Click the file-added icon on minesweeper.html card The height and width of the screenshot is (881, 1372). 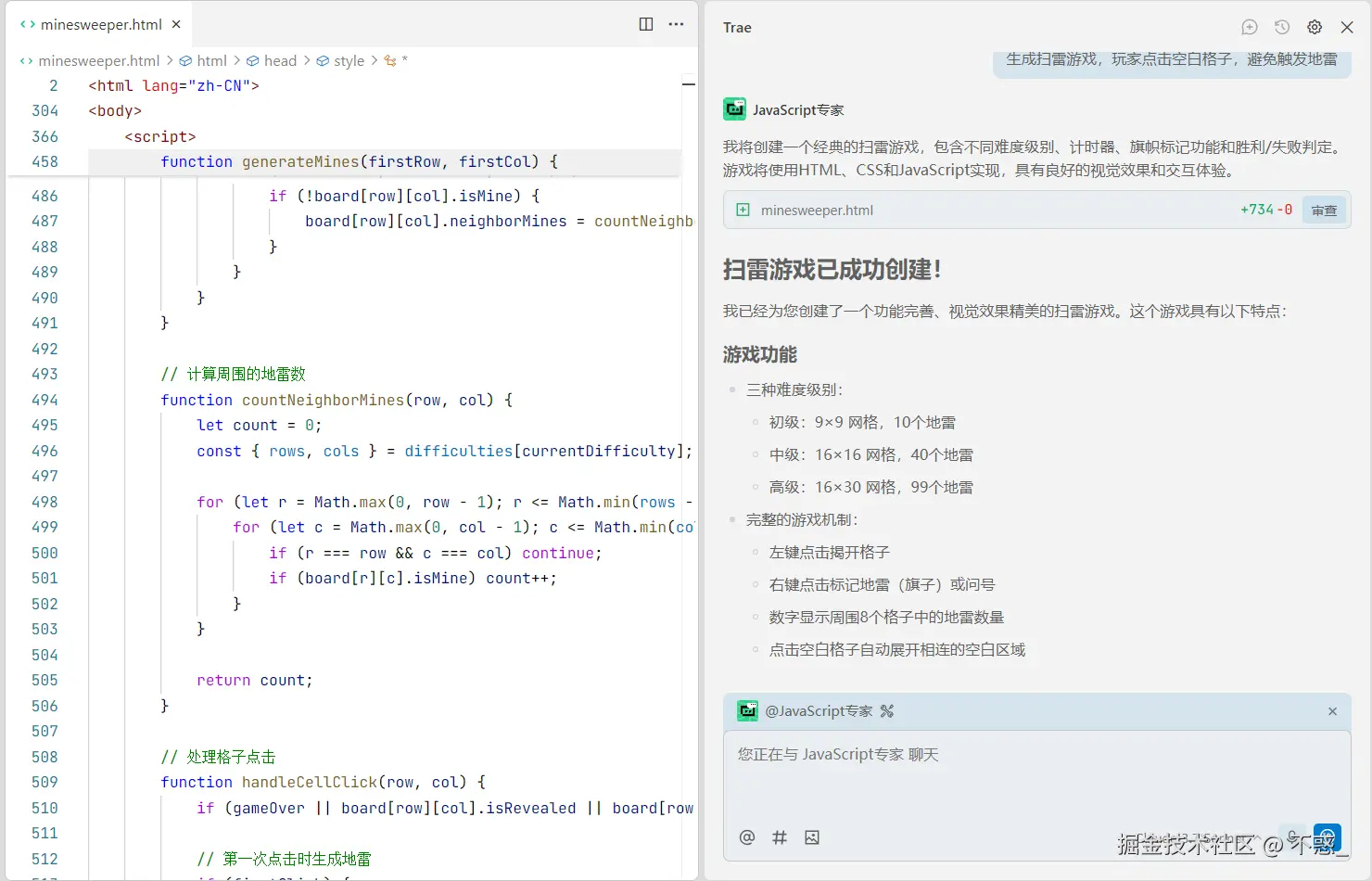[x=743, y=210]
